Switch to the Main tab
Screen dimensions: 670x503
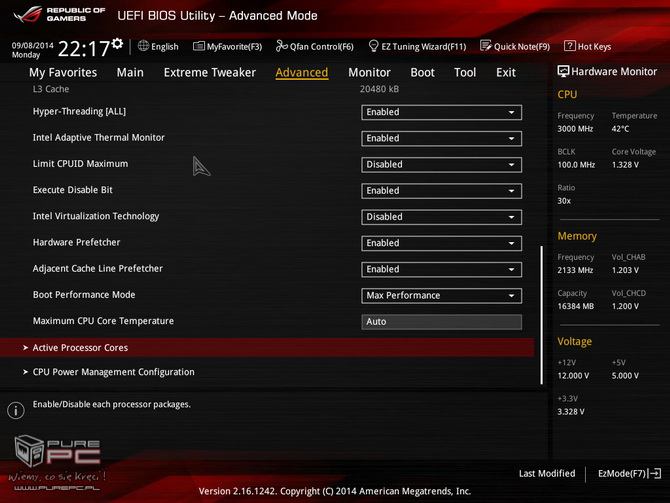[x=130, y=73]
